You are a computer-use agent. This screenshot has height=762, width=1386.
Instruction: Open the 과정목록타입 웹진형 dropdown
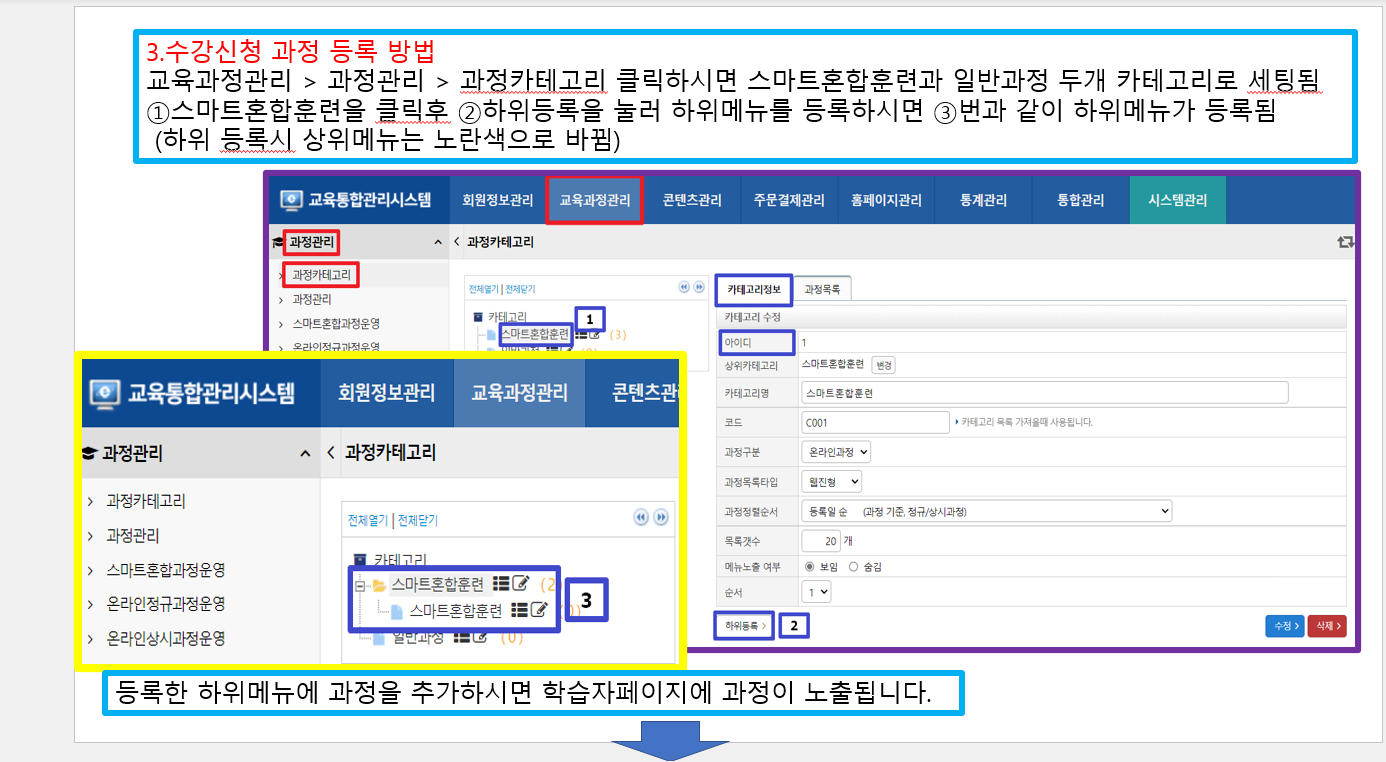pyautogui.click(x=831, y=481)
